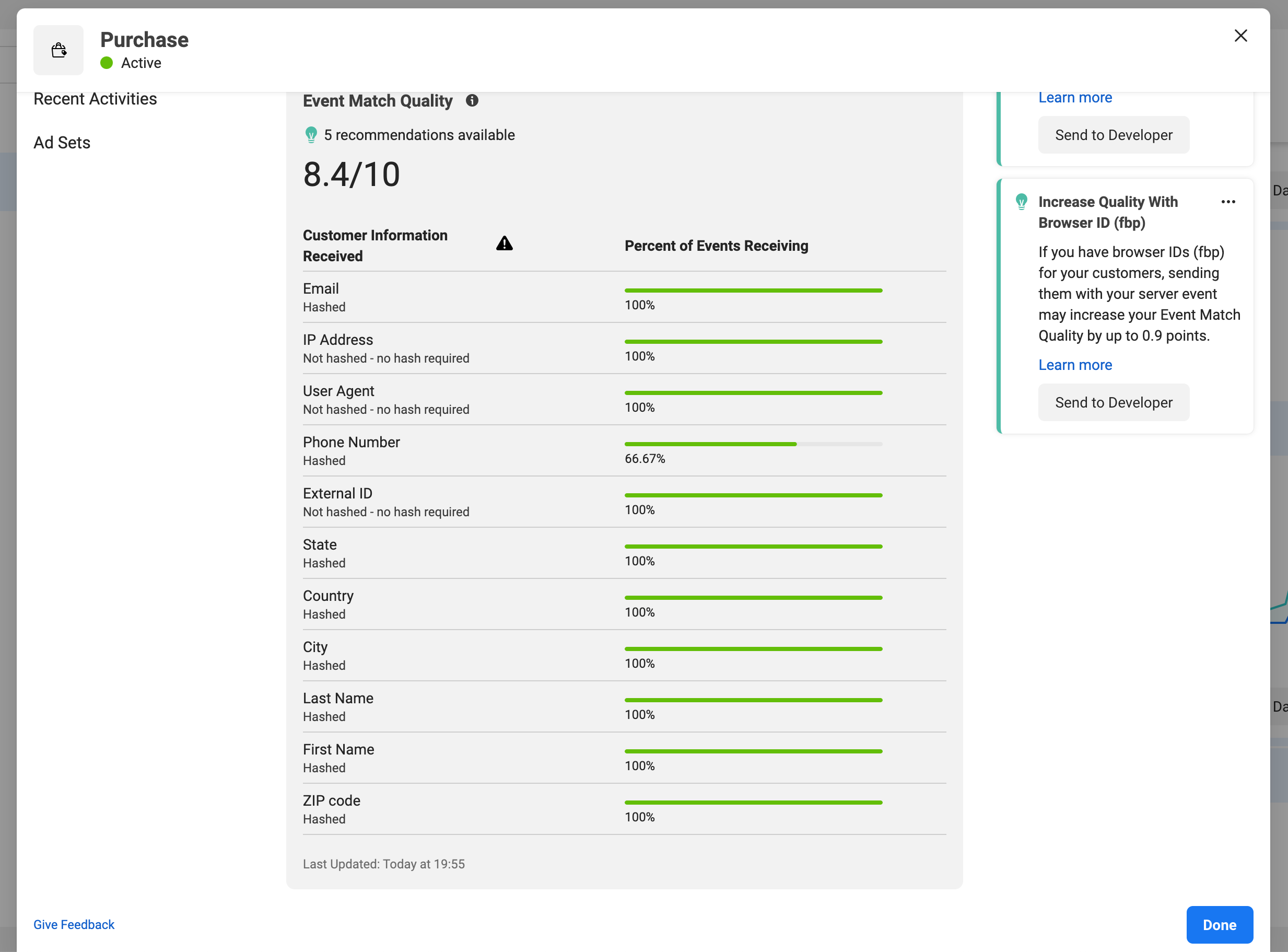
Task: Click the Percent of Events Receiving column header
Action: 717,246
